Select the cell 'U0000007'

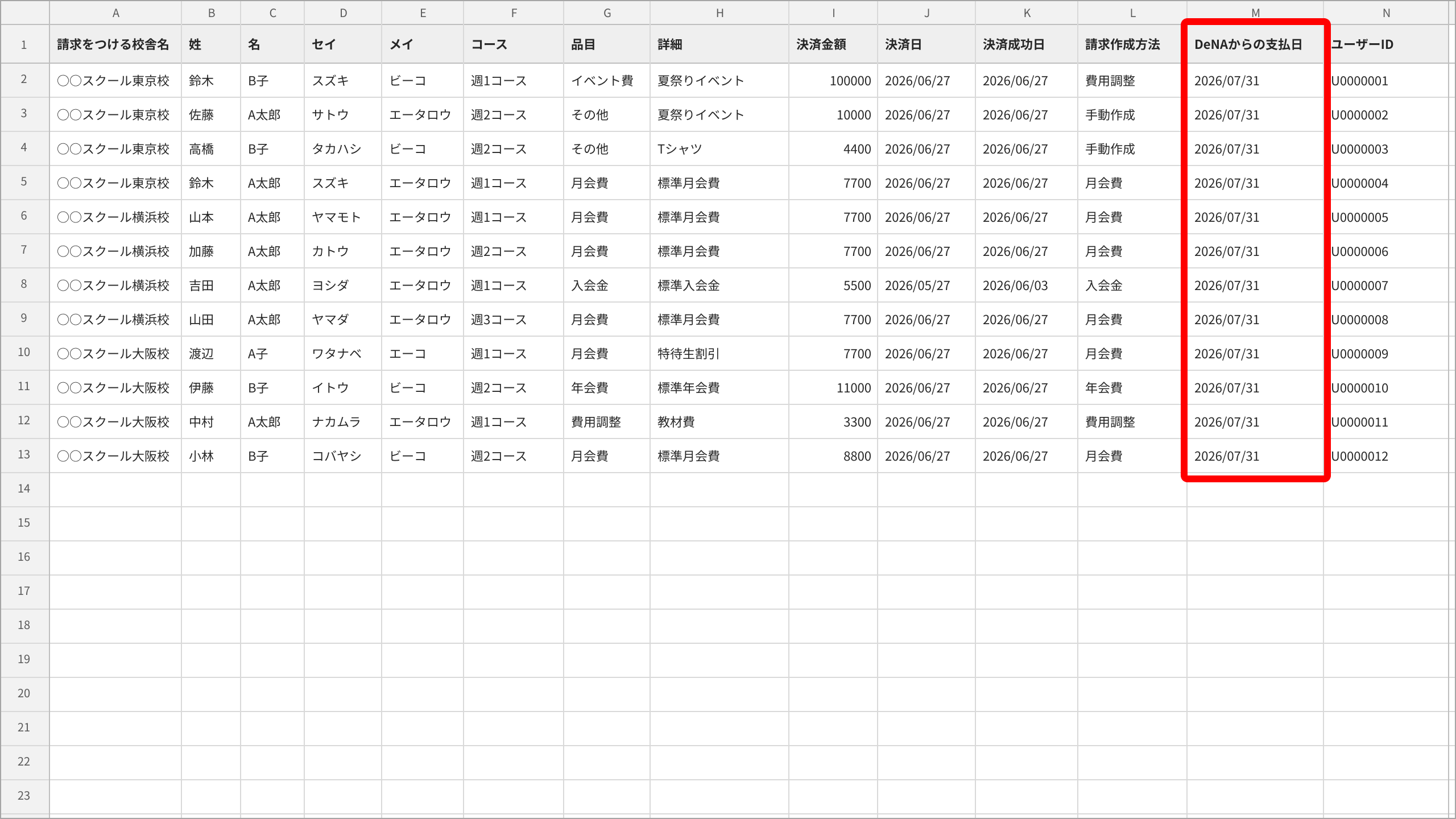coord(1386,286)
